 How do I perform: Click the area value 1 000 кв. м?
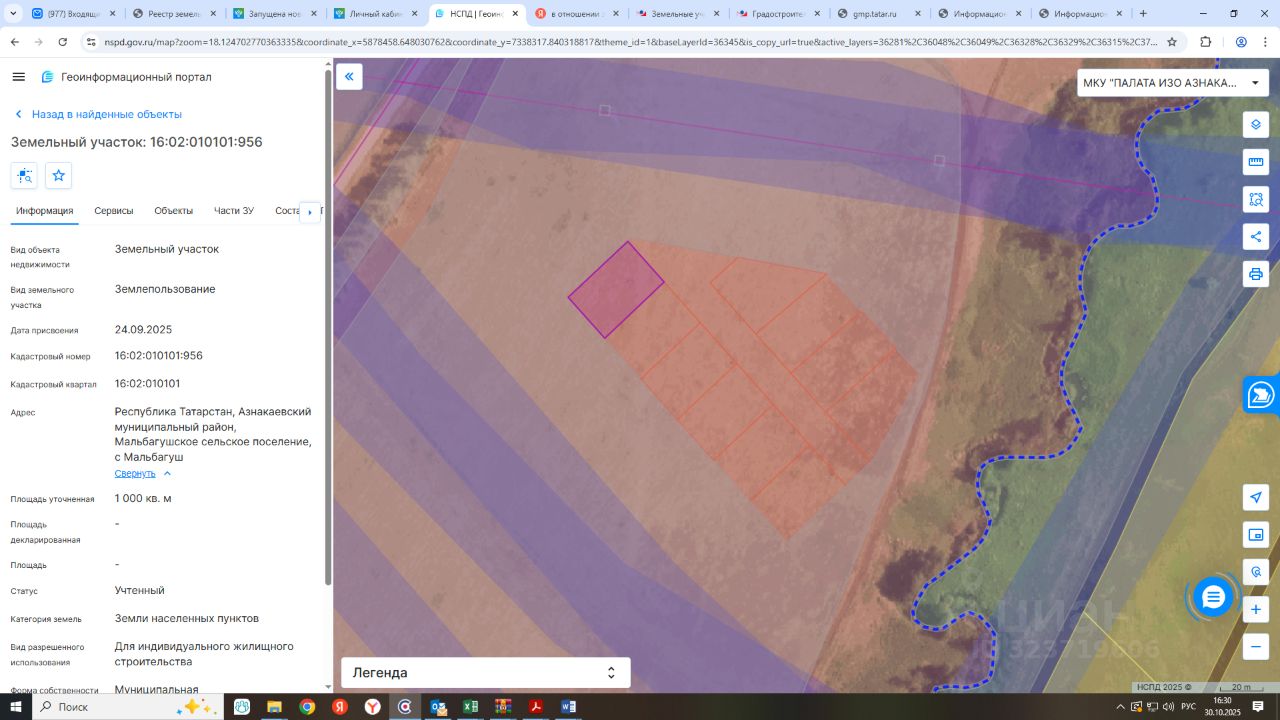[143, 499]
